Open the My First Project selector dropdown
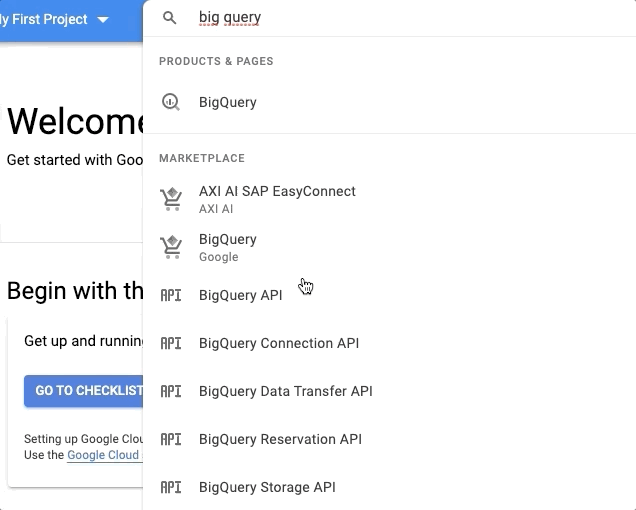Image resolution: width=636 pixels, height=510 pixels. tap(55, 19)
